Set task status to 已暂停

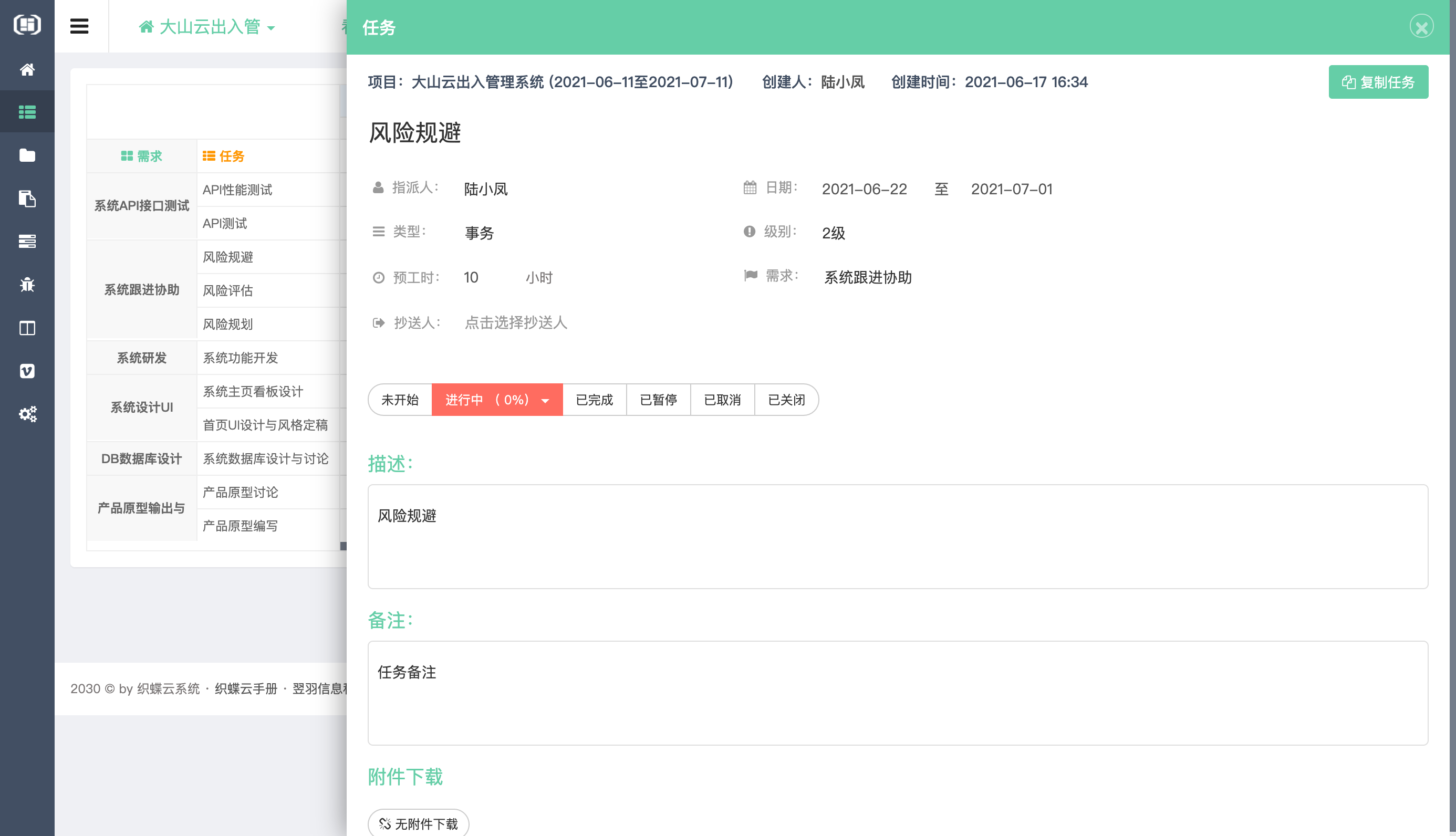658,400
